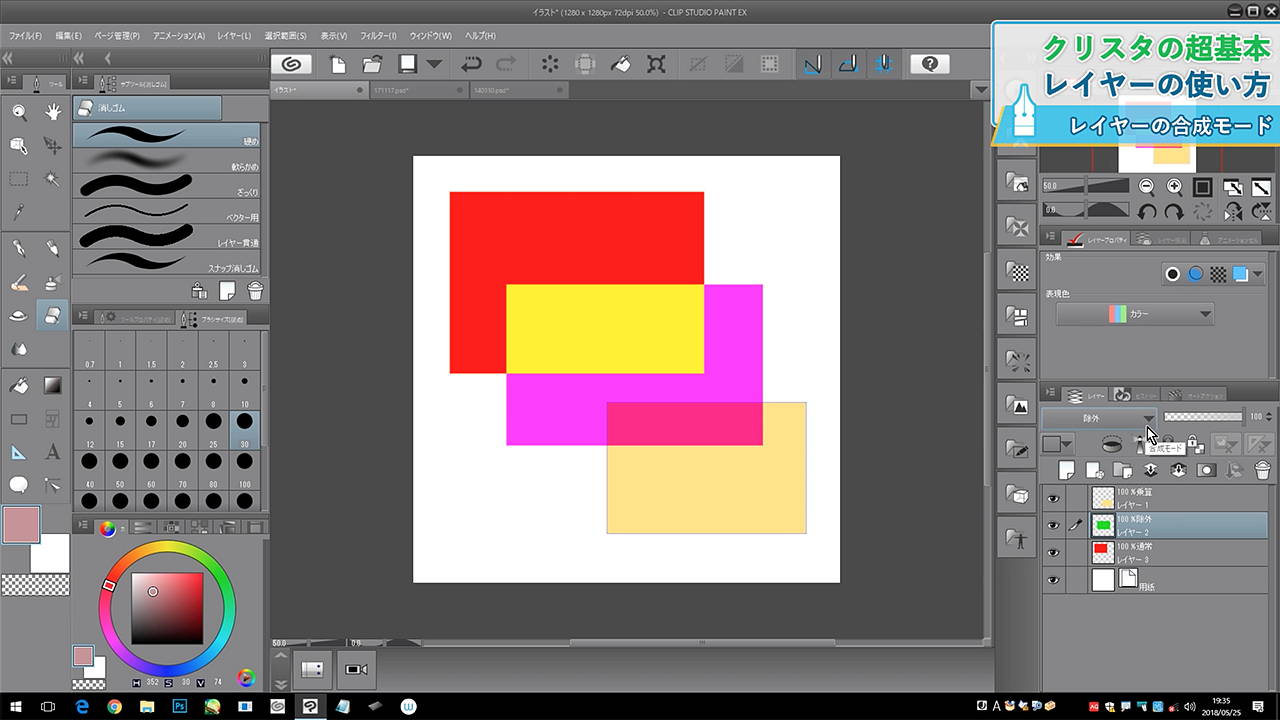This screenshot has width=1280, height=720.
Task: Rotate canvas left in Navigator
Action: pos(1147,211)
